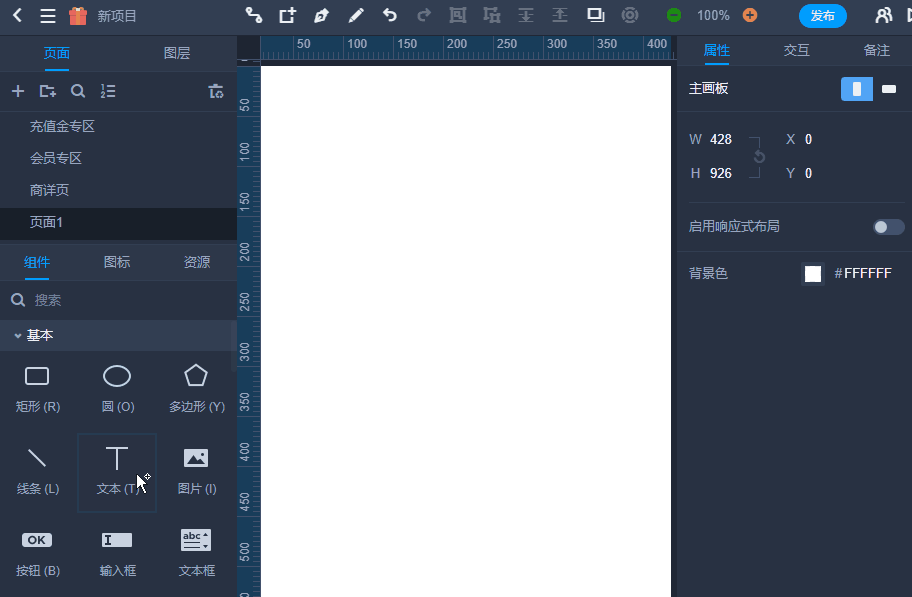Click the 发布 button
This screenshot has width=912, height=597.
823,16
